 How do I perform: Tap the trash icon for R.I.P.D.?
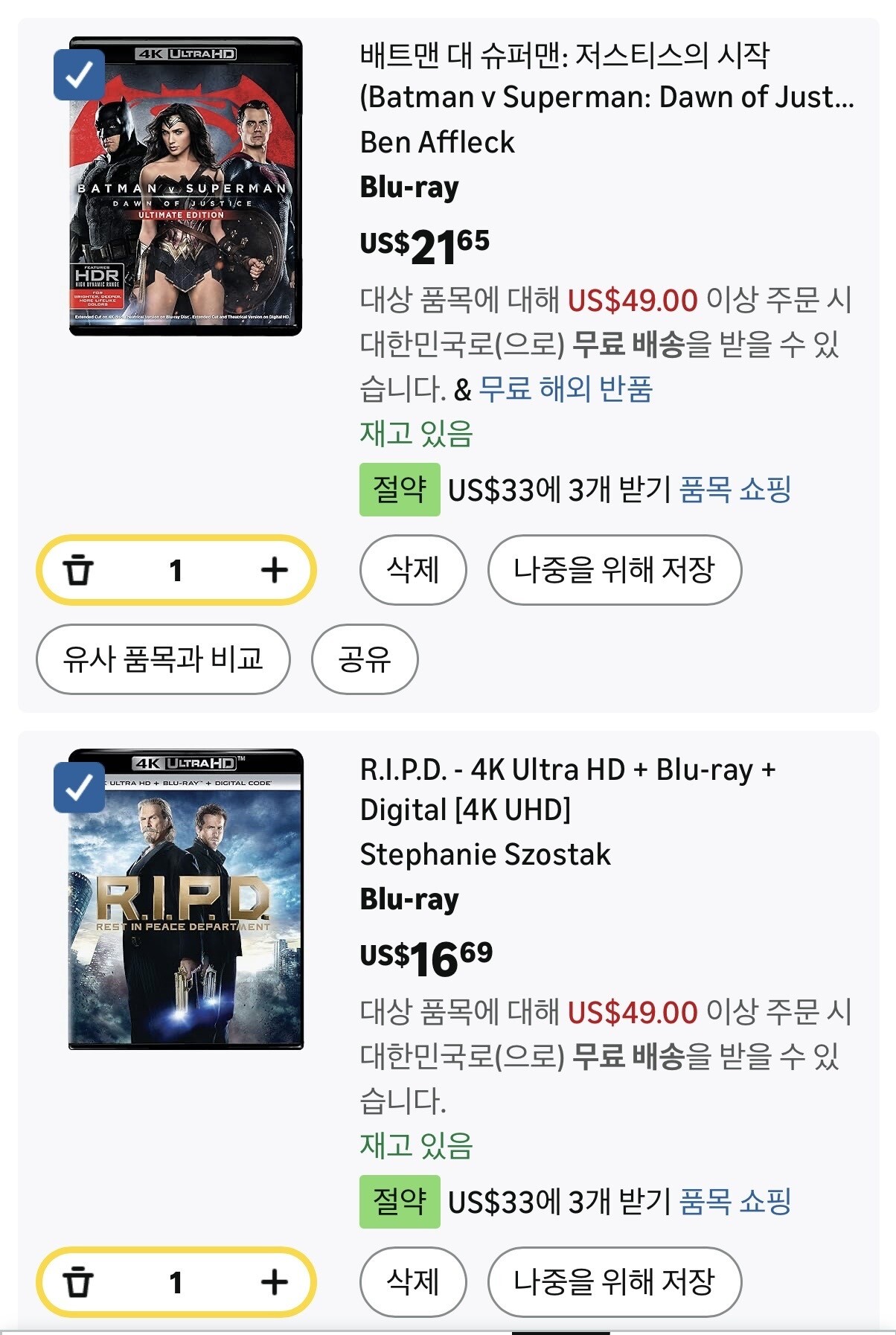click(78, 1281)
